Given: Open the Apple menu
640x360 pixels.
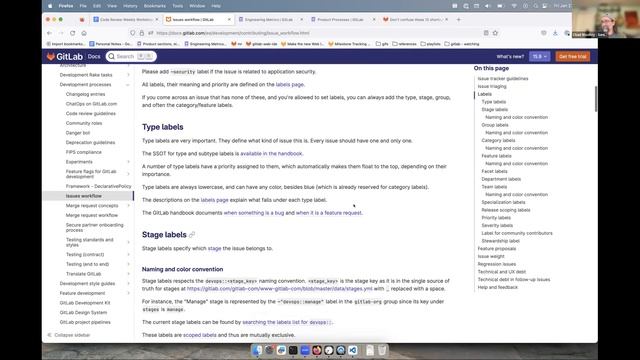Looking at the screenshot, I should [50, 6].
